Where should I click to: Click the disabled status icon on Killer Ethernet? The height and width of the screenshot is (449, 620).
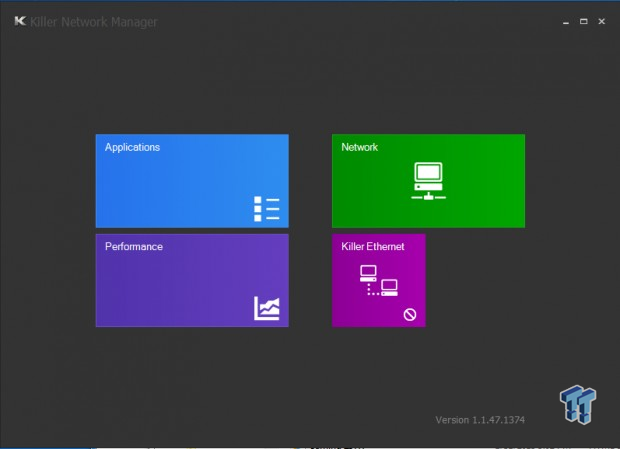point(410,315)
